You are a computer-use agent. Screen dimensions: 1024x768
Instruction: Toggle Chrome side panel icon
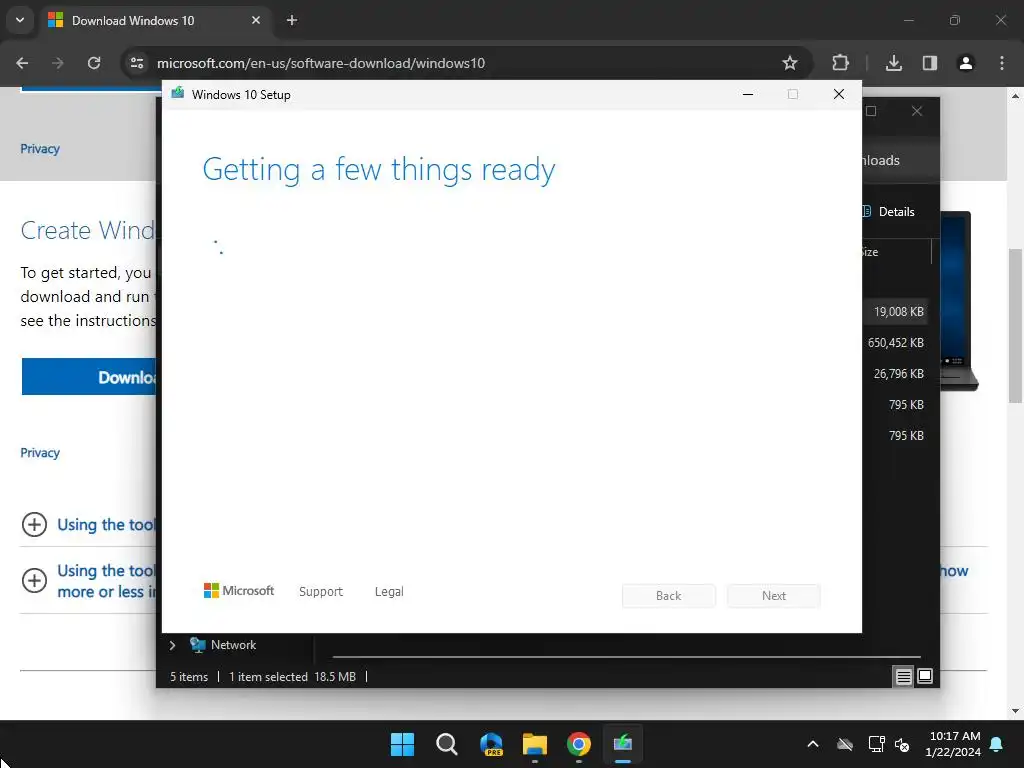[929, 63]
